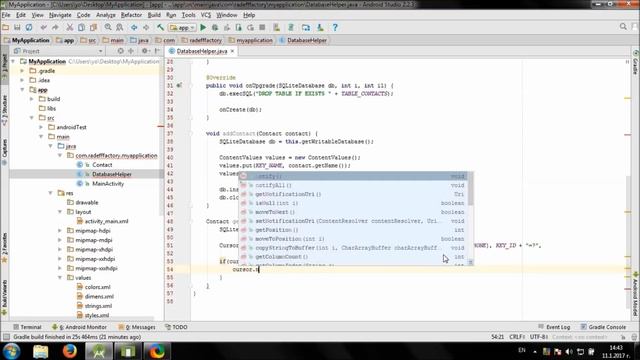Click the override gutter icon at line 31
The image size is (640, 360).
[179, 86]
